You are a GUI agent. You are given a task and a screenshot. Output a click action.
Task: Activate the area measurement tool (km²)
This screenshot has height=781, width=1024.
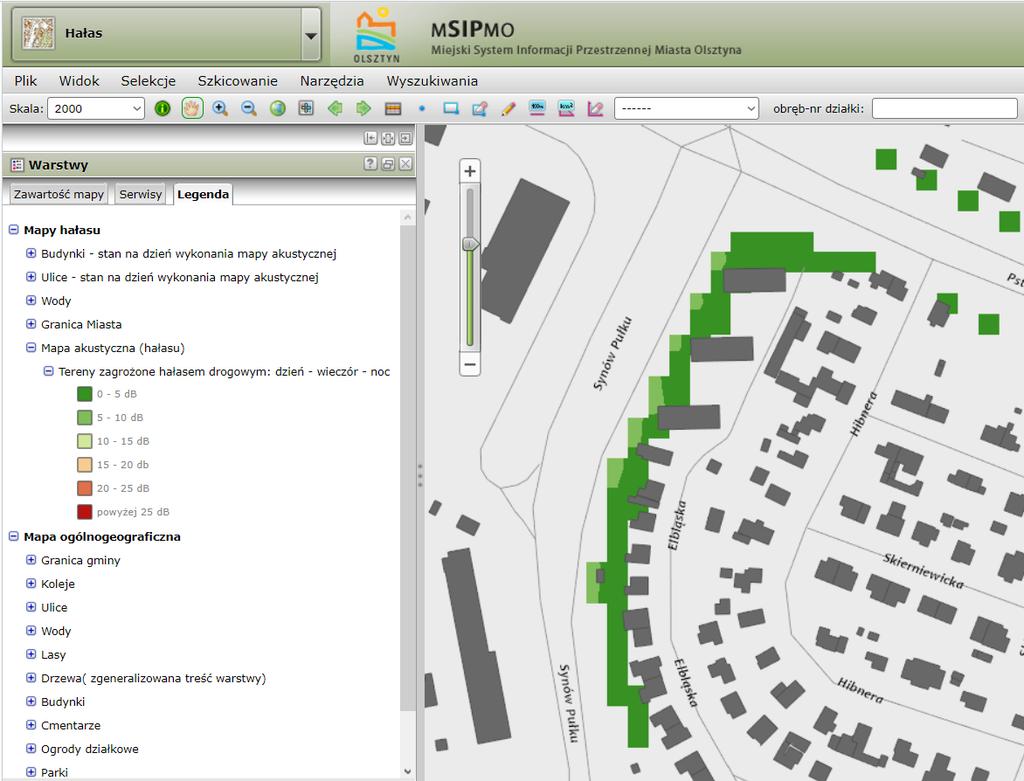coord(566,108)
